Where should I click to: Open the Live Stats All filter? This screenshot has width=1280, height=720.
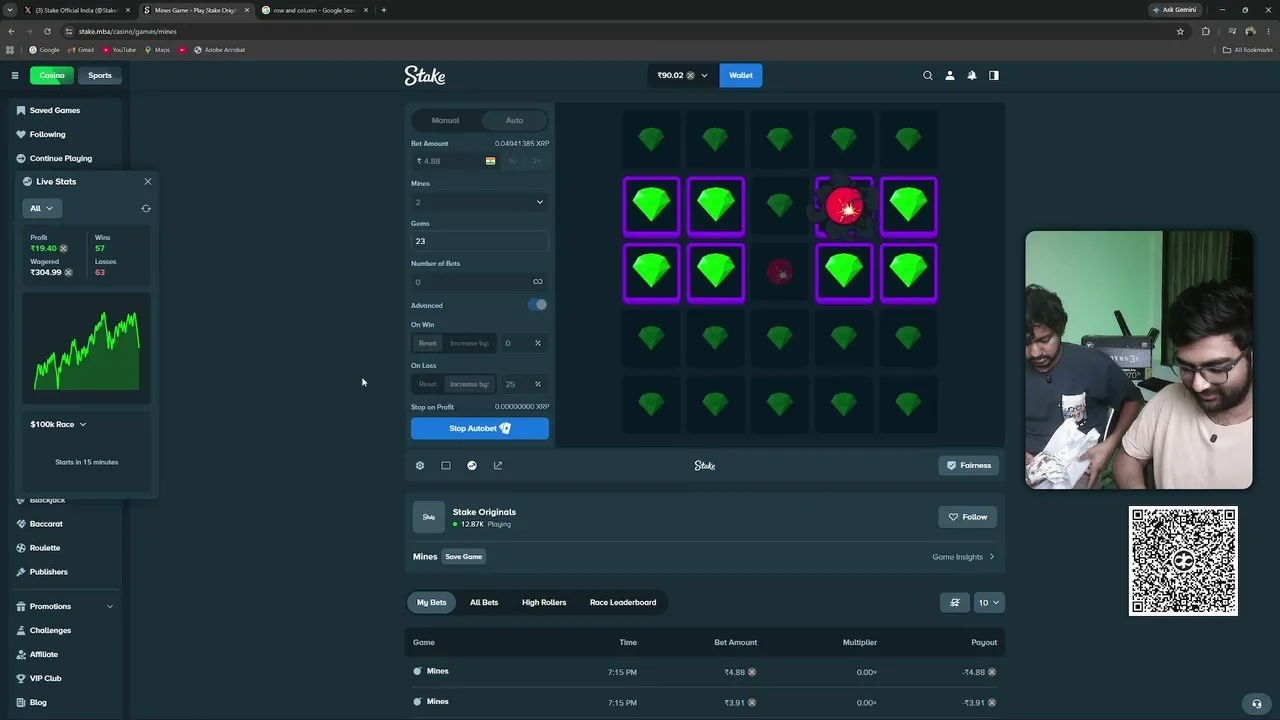(x=41, y=208)
